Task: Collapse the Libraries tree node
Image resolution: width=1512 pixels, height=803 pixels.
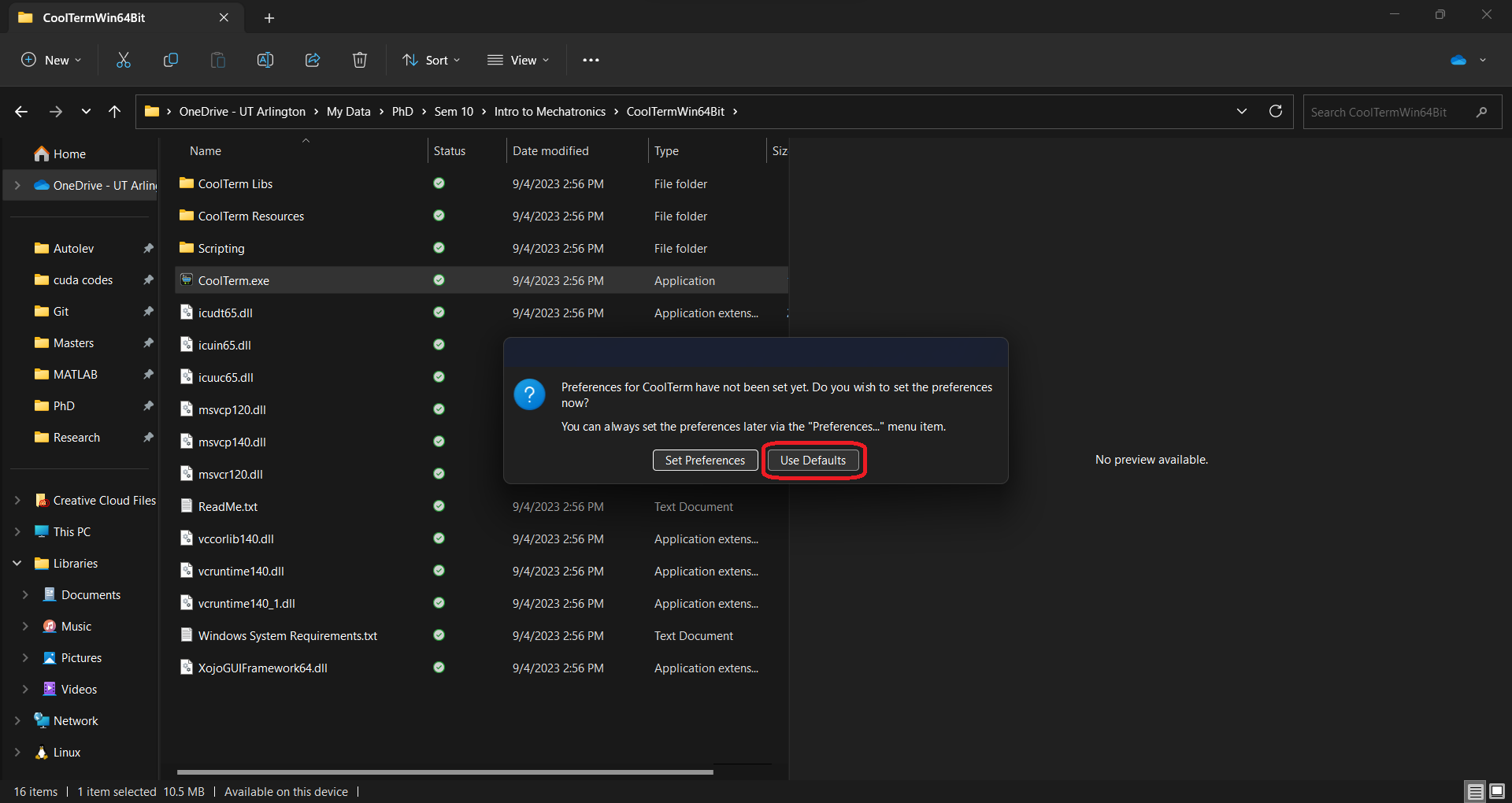Action: 17,564
